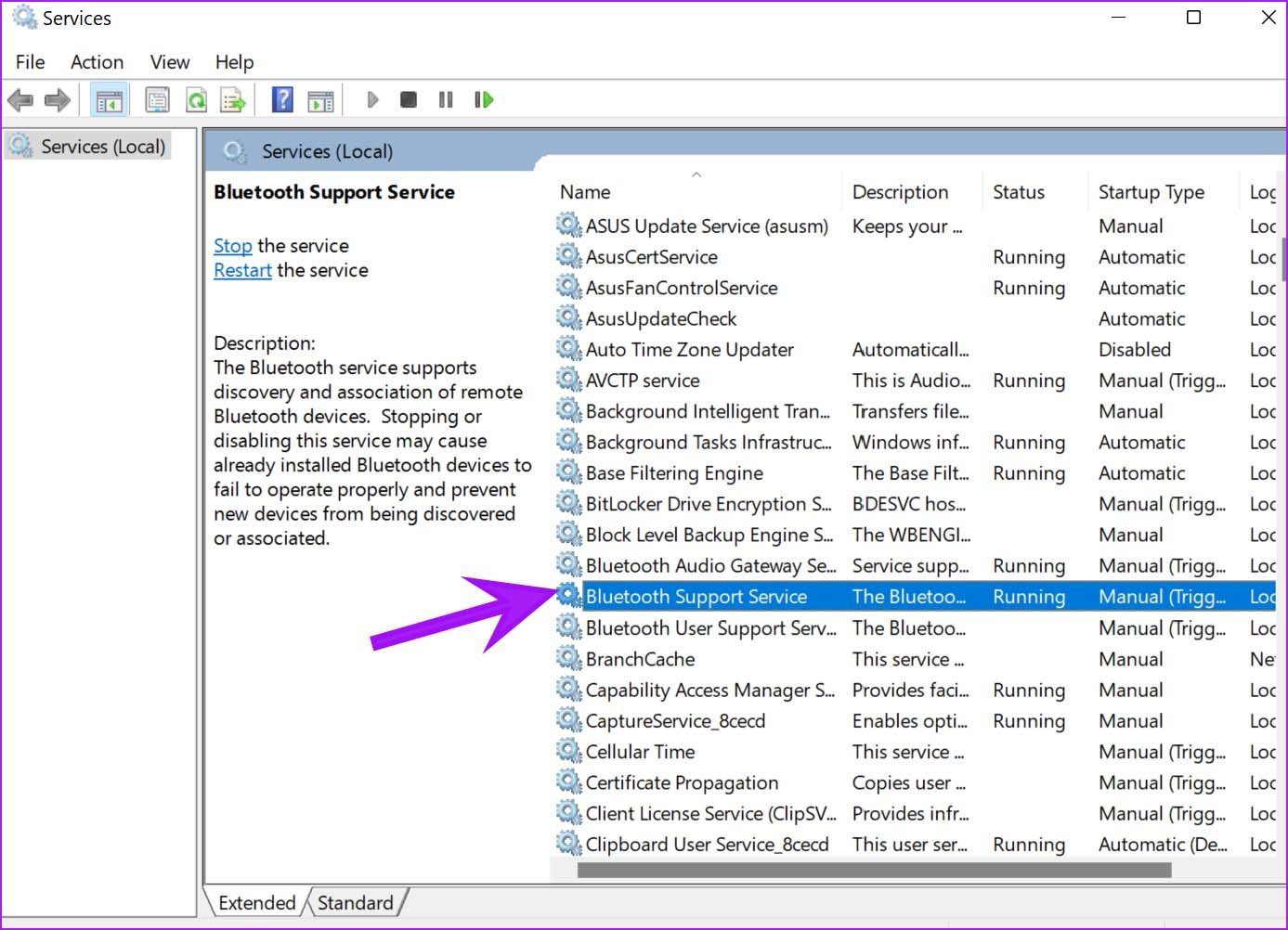Click the Stop Service square icon
The width and height of the screenshot is (1288, 930).
coord(409,99)
